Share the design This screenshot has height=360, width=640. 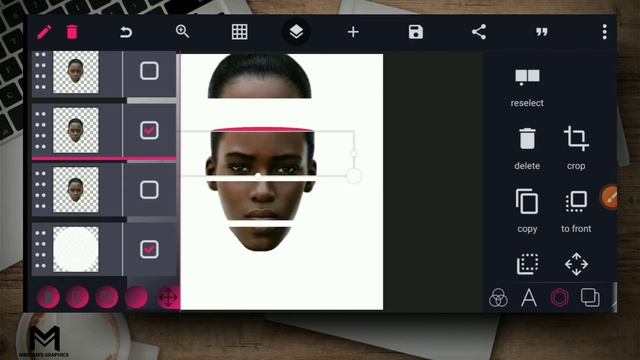[x=479, y=32]
